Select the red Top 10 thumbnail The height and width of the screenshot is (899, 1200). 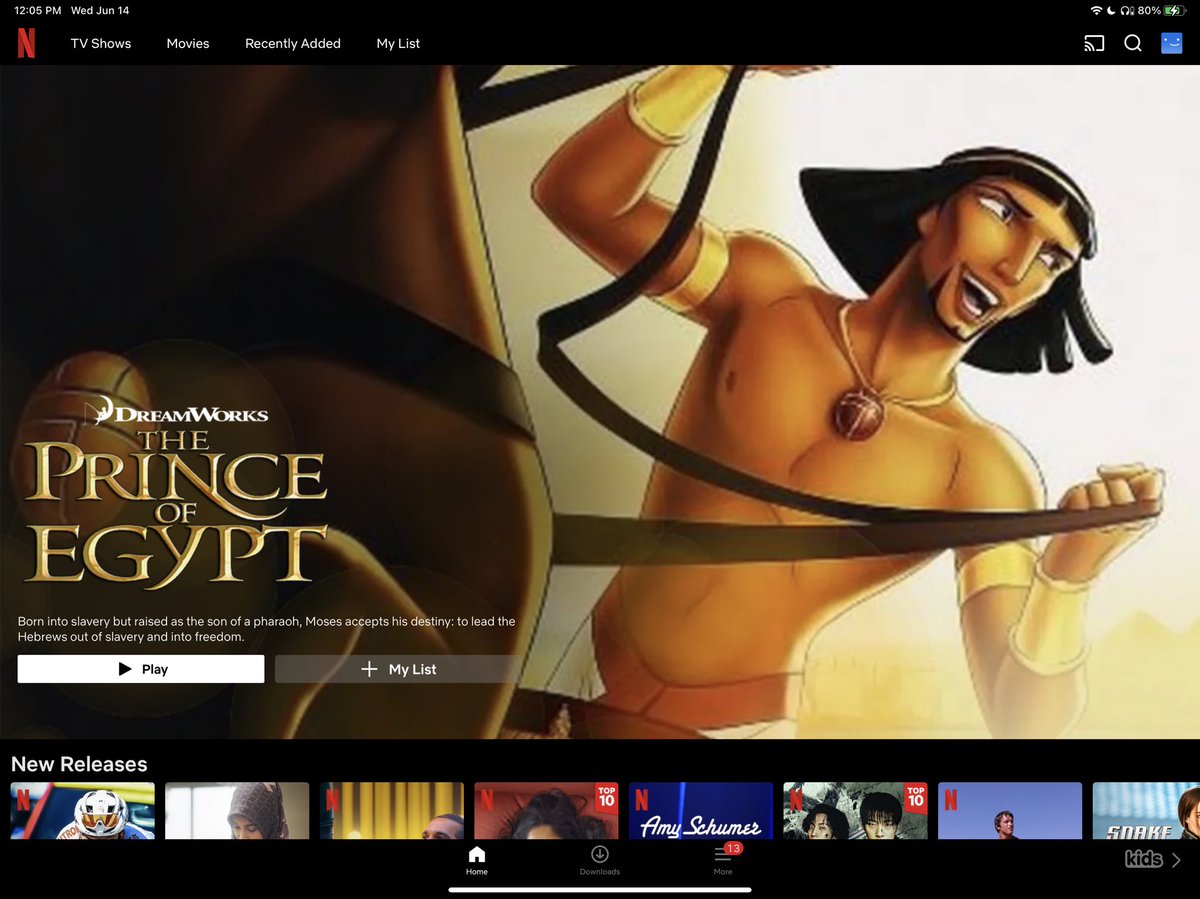(x=546, y=810)
